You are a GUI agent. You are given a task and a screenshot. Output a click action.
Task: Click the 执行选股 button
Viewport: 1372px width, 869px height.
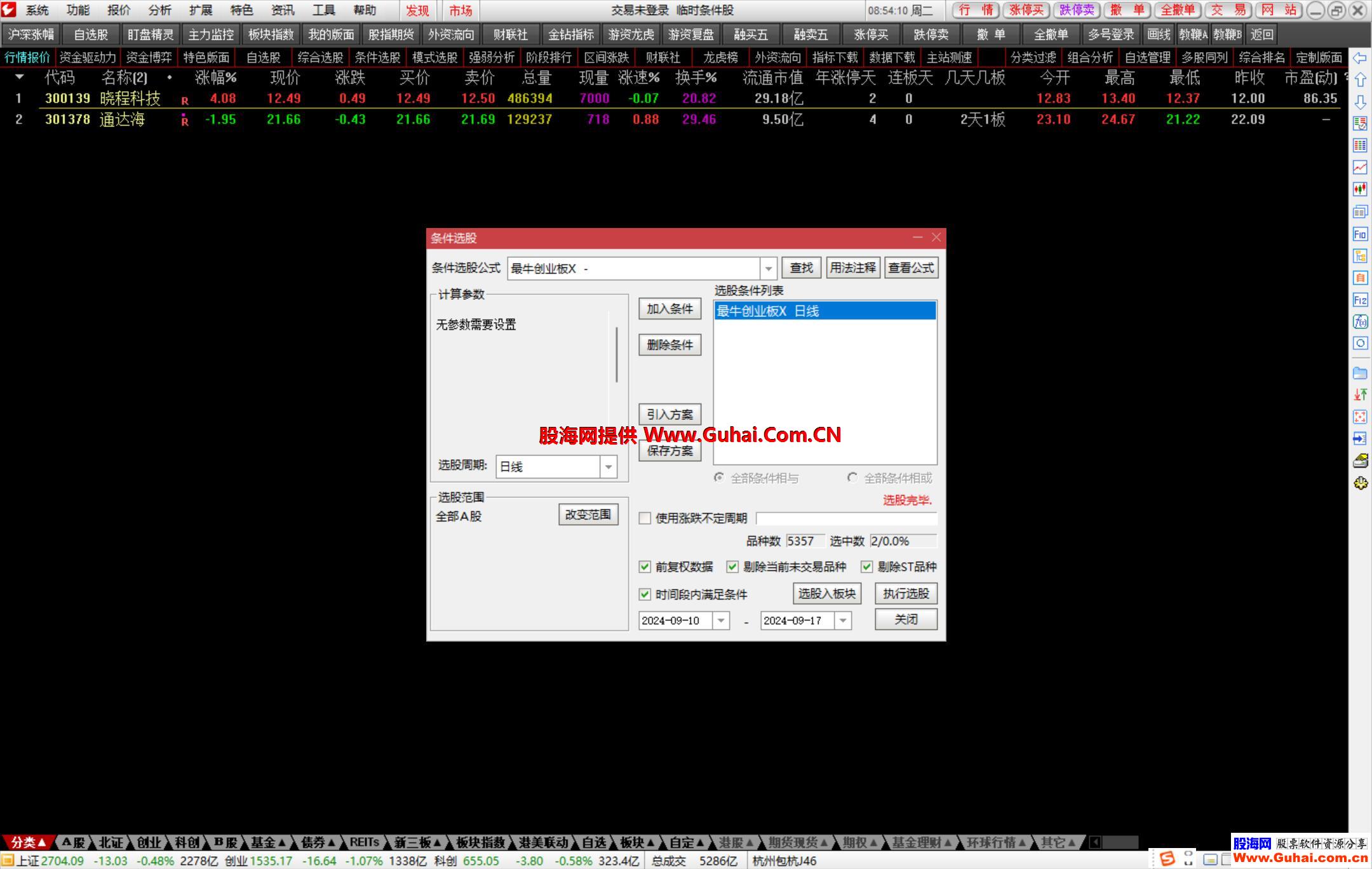coord(906,593)
